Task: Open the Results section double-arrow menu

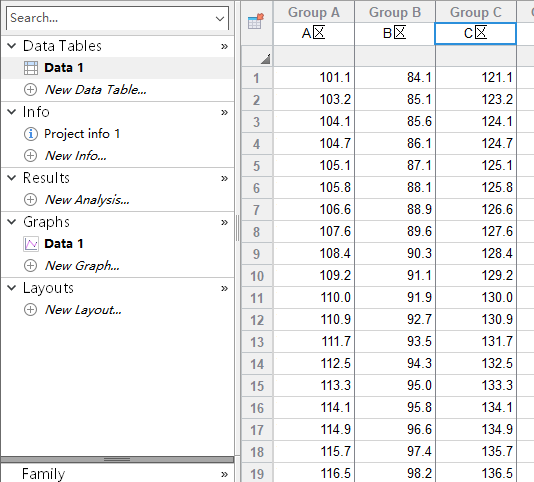Action: pyautogui.click(x=224, y=178)
